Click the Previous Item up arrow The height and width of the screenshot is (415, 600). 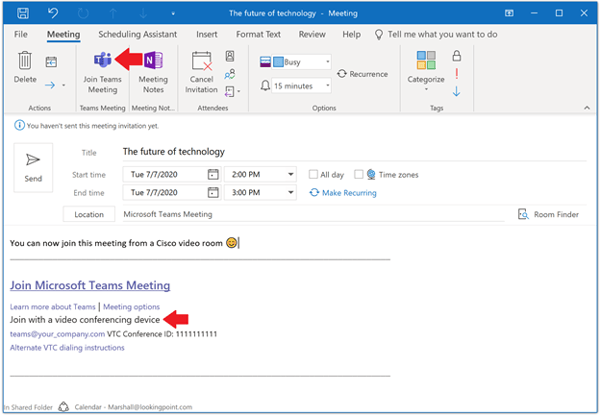click(113, 13)
